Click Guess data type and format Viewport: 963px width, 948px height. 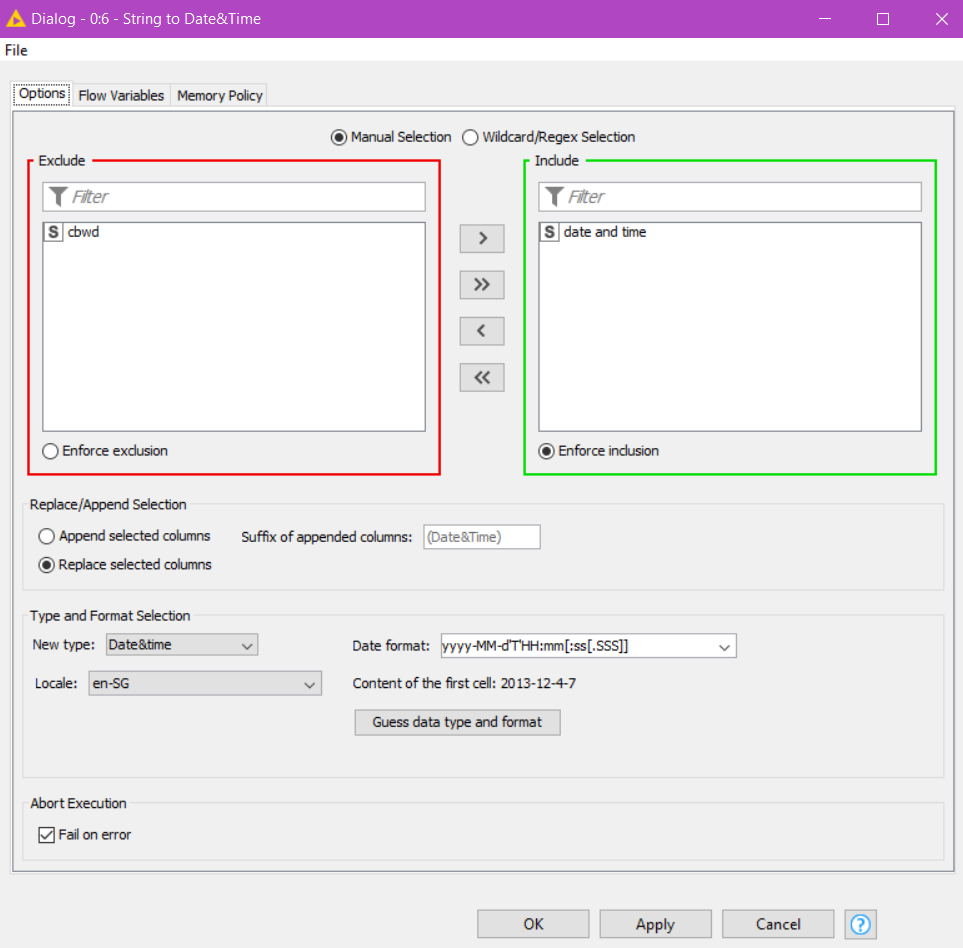pyautogui.click(x=457, y=722)
